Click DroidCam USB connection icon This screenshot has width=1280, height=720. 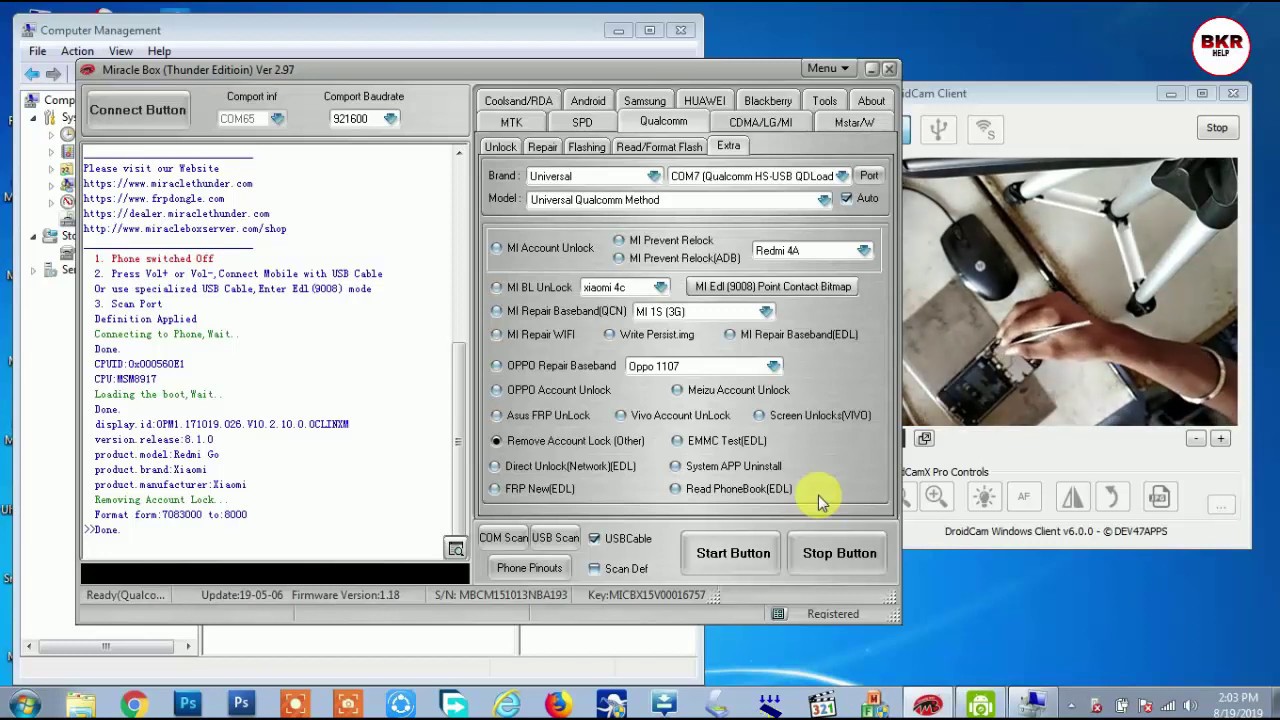click(938, 129)
